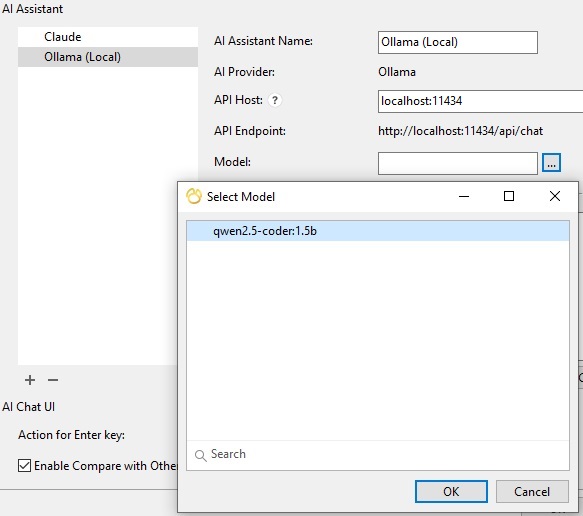
Task: Click the Action for Enter key label
Action: 71,435
